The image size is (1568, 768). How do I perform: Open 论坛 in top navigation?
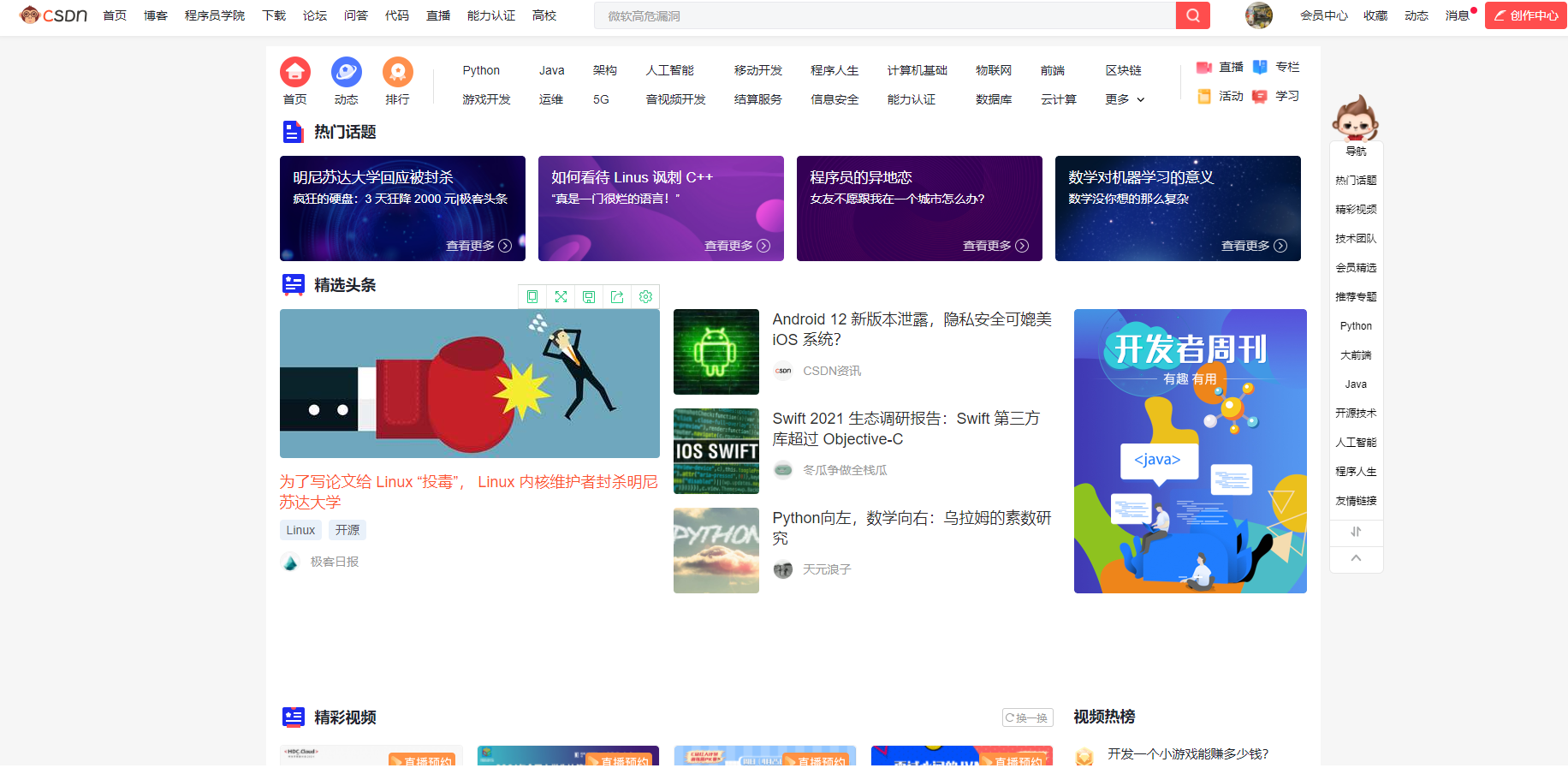pos(315,15)
